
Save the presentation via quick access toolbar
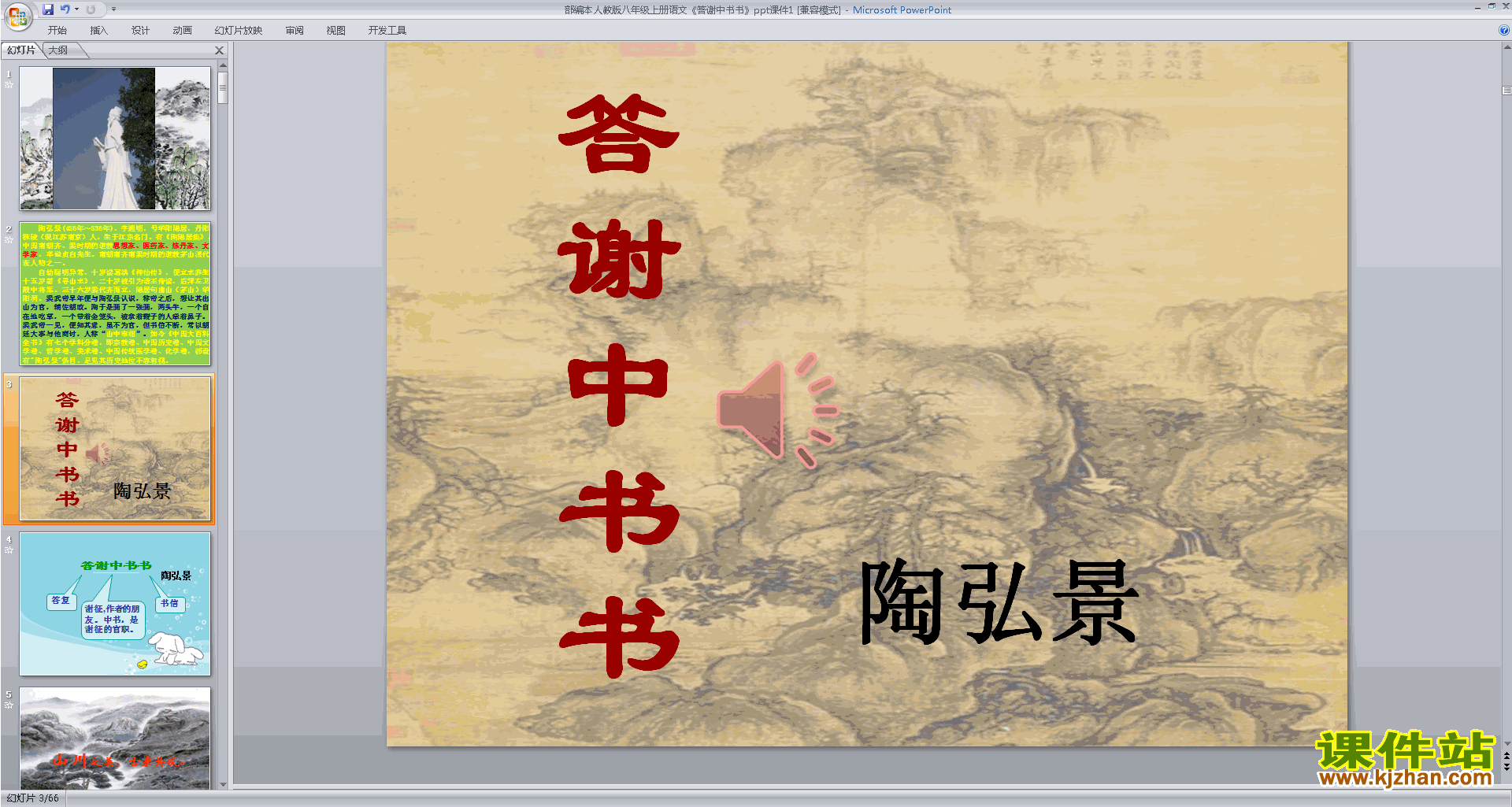48,9
